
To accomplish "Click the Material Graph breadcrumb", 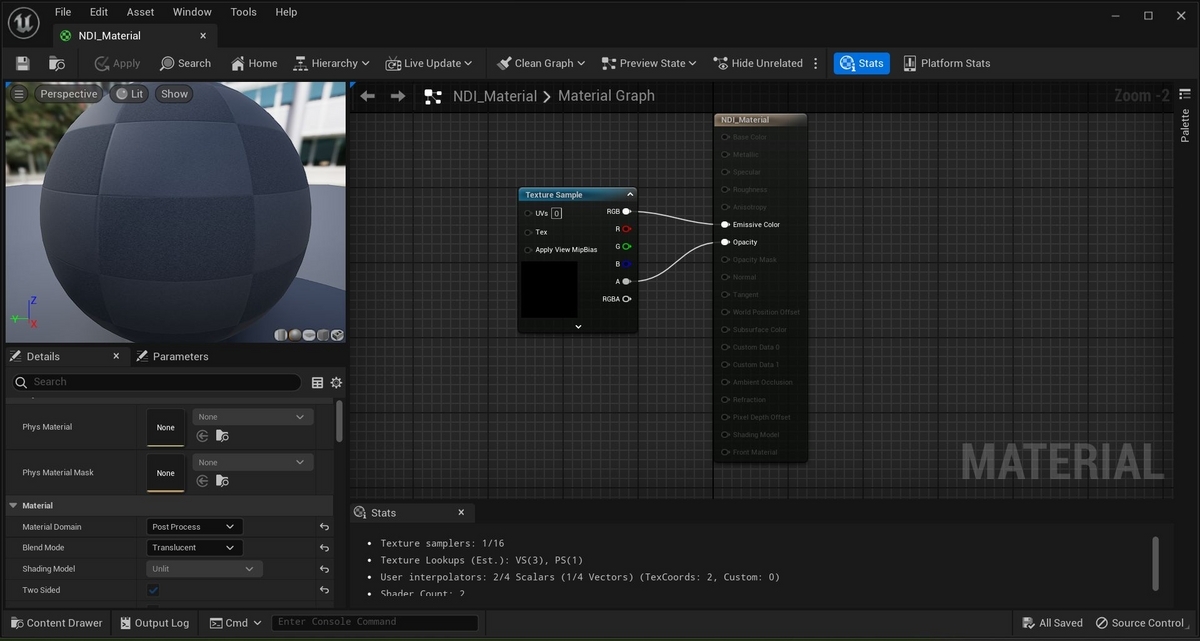I will [606, 96].
